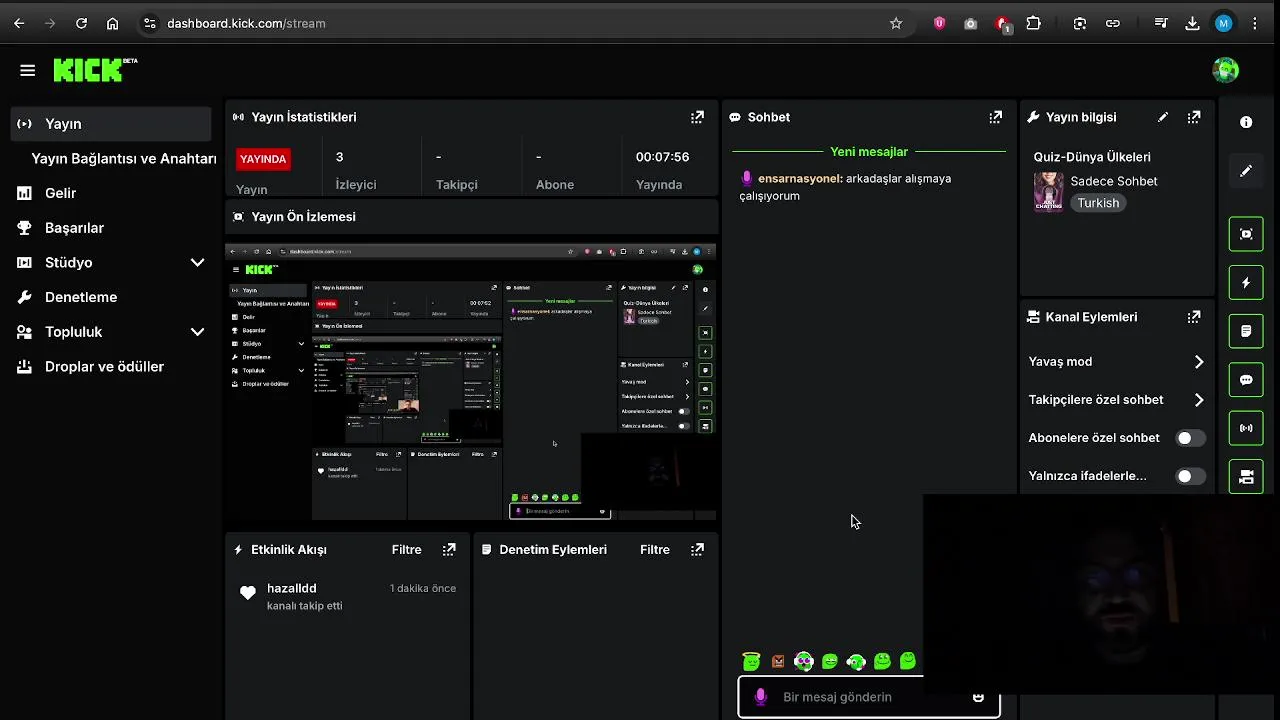Pick the halo angel emote
Image resolution: width=1280 pixels, height=720 pixels.
click(752, 661)
